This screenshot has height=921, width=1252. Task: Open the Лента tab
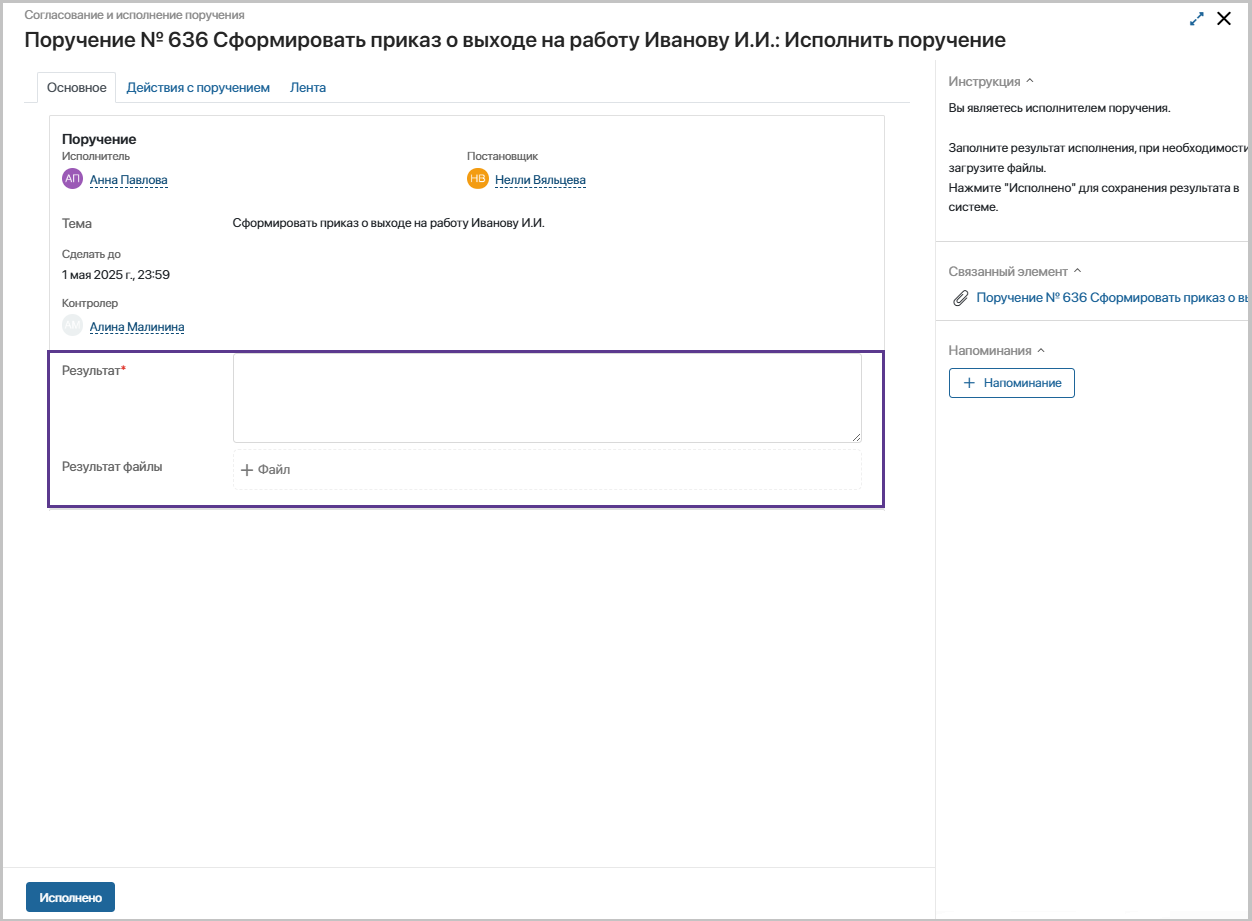click(x=308, y=88)
